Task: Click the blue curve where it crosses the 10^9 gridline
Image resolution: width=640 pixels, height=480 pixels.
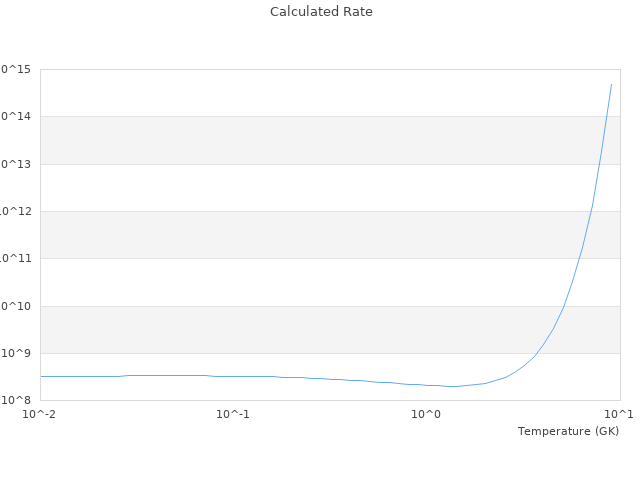Action: click(536, 353)
